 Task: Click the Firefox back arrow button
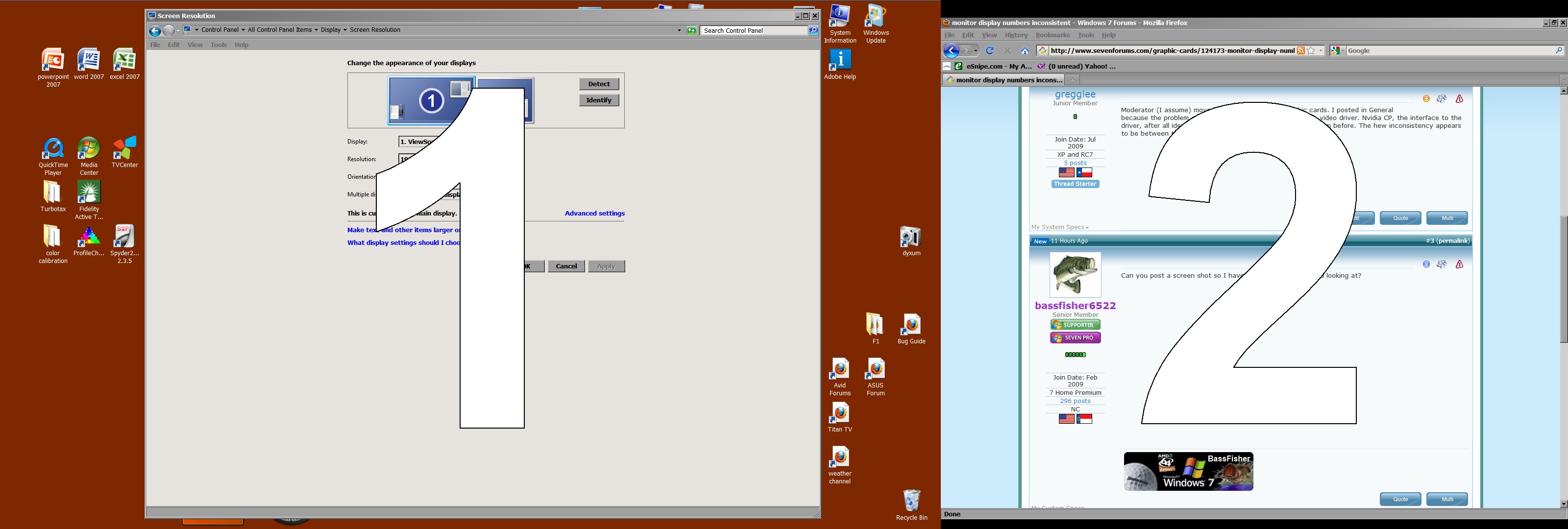[x=952, y=50]
